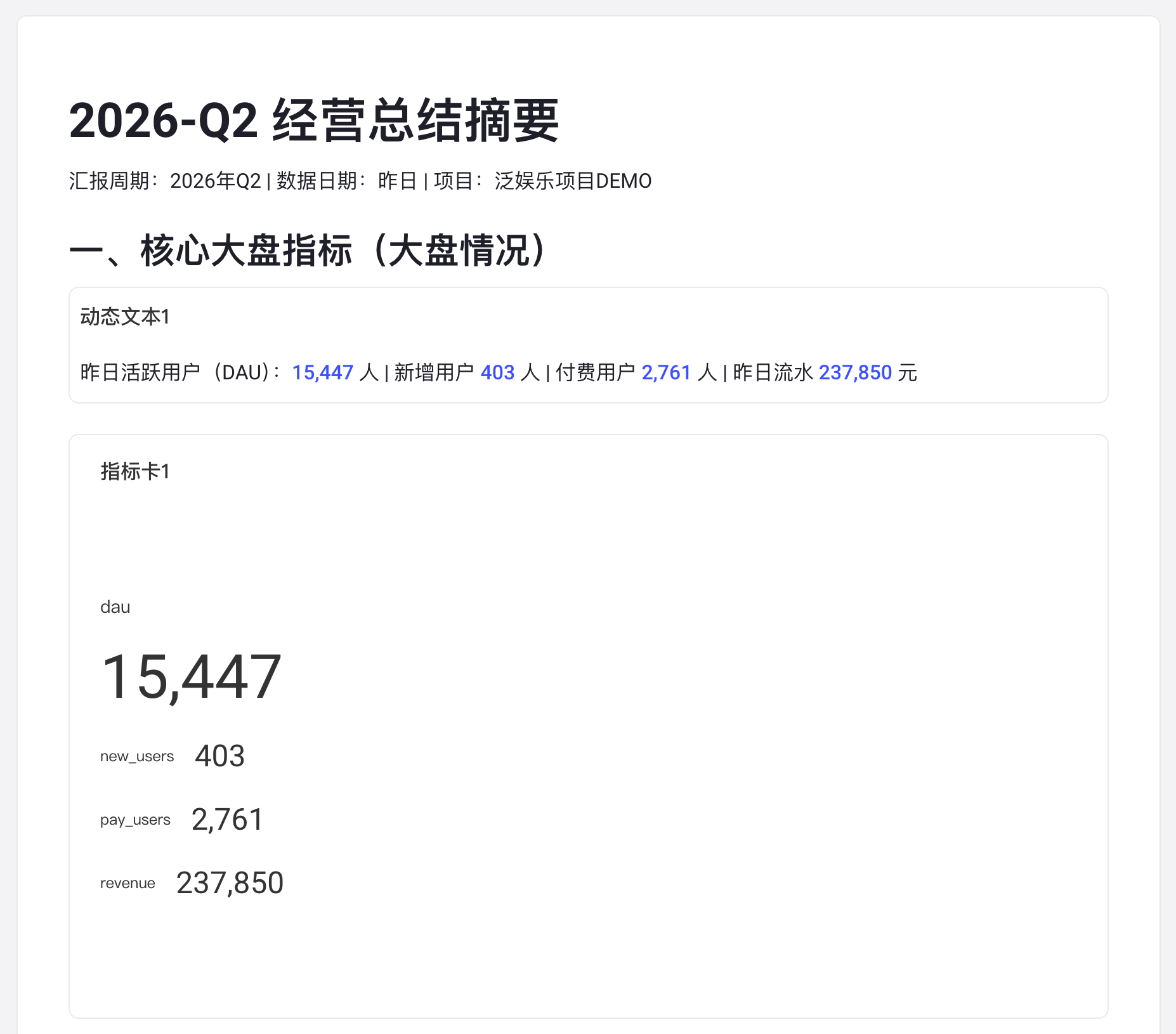Click the 2,761 value beside pay_users
This screenshot has width=1176, height=1034.
click(227, 819)
